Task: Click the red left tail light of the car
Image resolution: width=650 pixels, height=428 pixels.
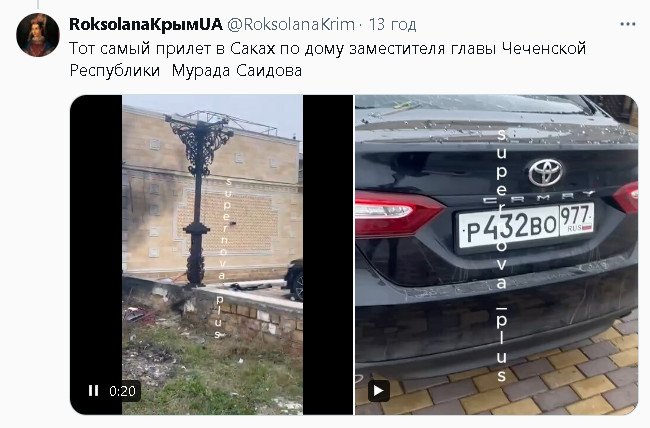Action: [x=396, y=215]
